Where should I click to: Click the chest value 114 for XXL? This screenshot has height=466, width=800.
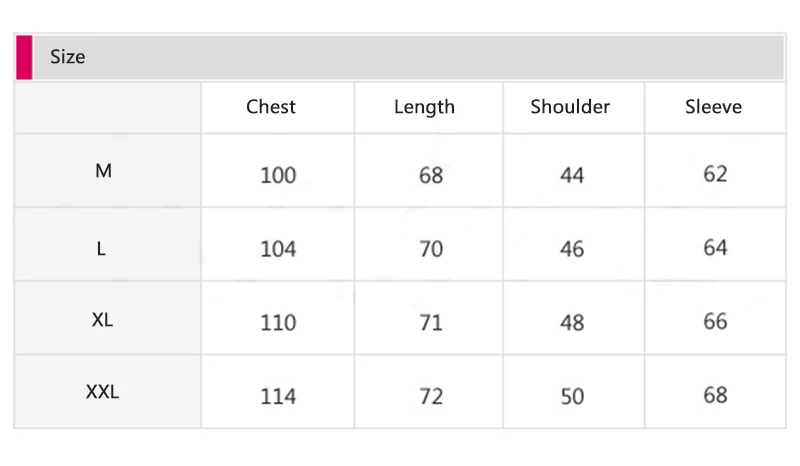coord(278,396)
